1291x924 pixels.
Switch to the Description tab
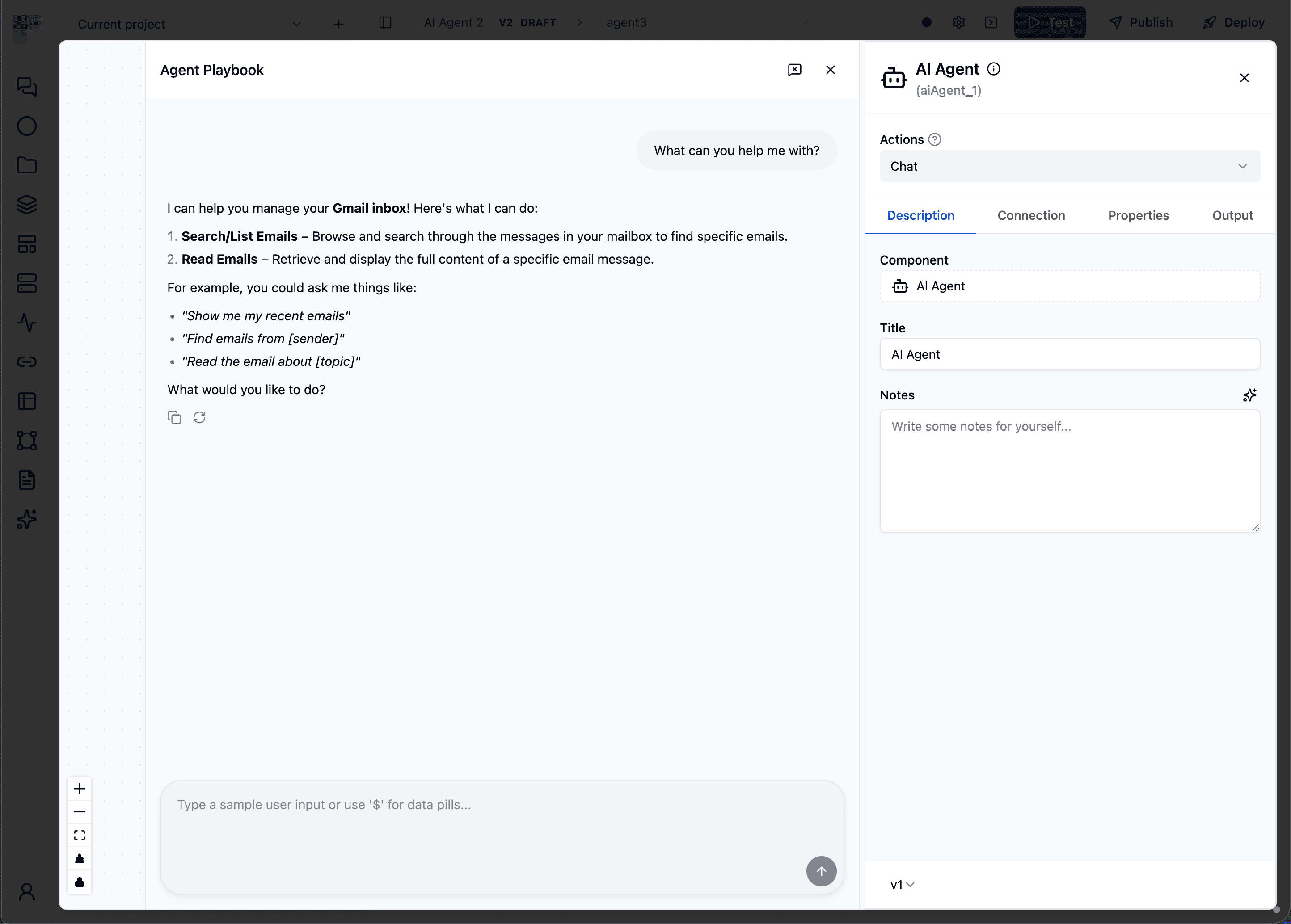point(920,215)
